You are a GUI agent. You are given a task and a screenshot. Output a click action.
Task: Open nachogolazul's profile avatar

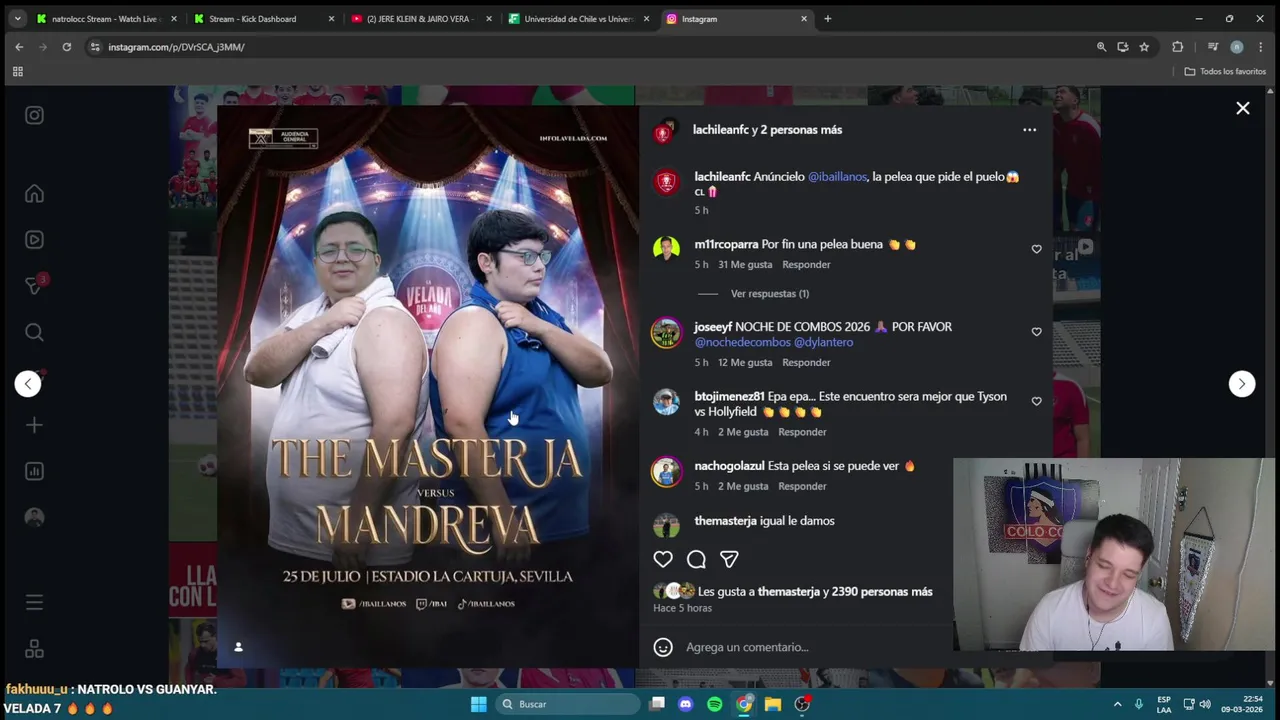[666, 472]
